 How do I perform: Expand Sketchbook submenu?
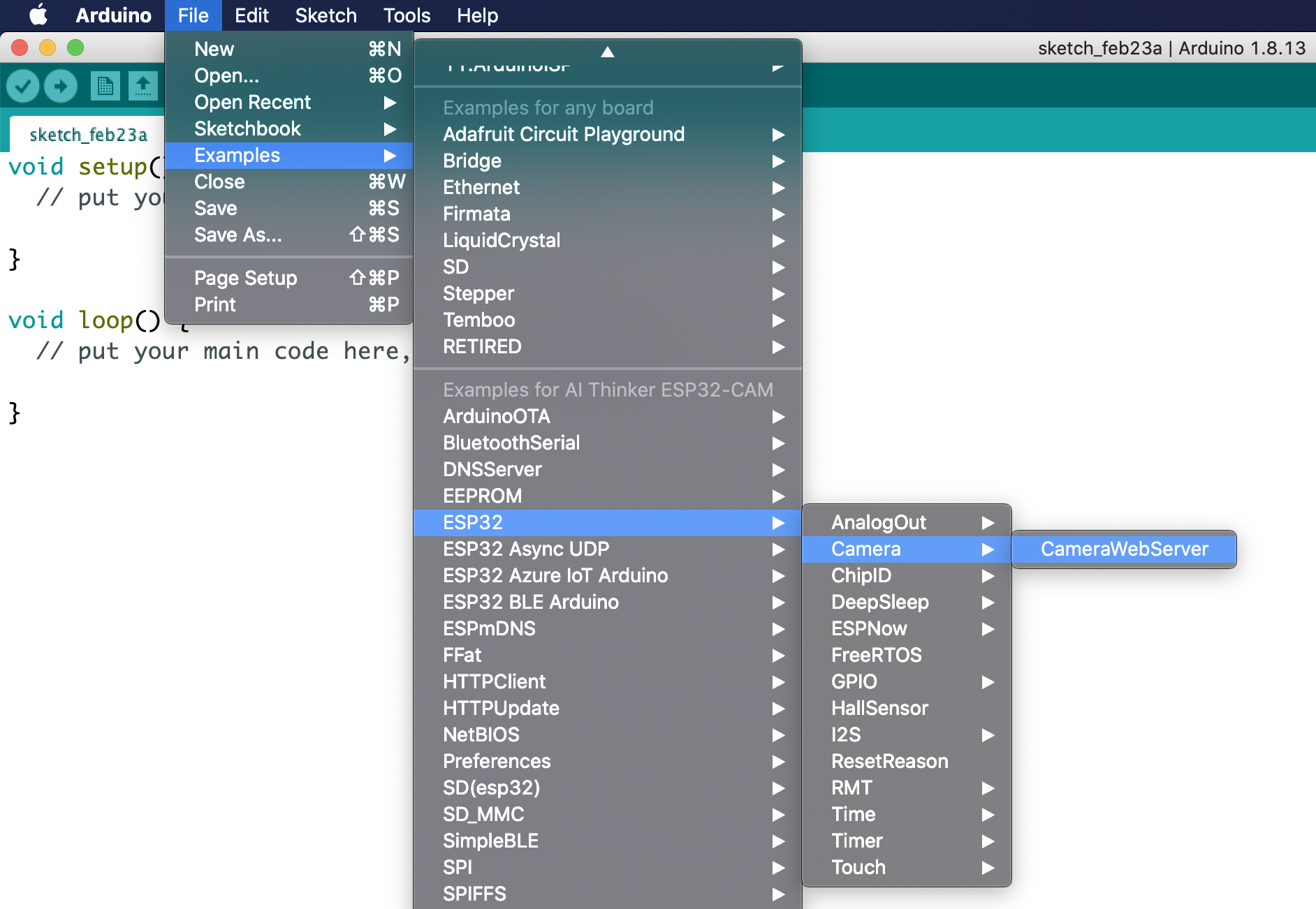click(289, 128)
